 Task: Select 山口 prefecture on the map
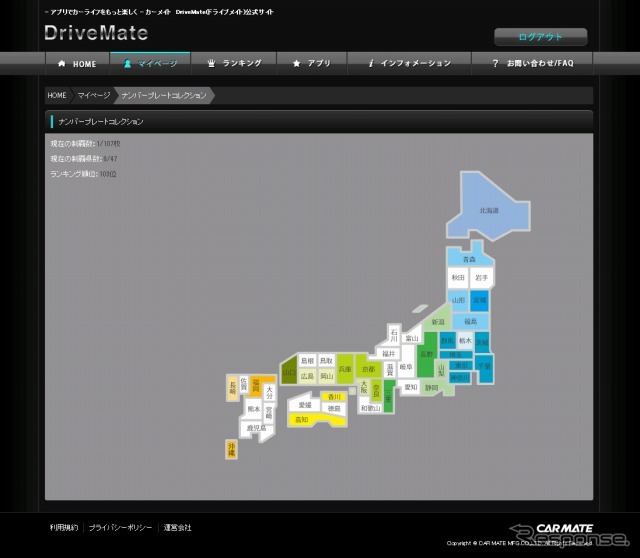point(289,372)
